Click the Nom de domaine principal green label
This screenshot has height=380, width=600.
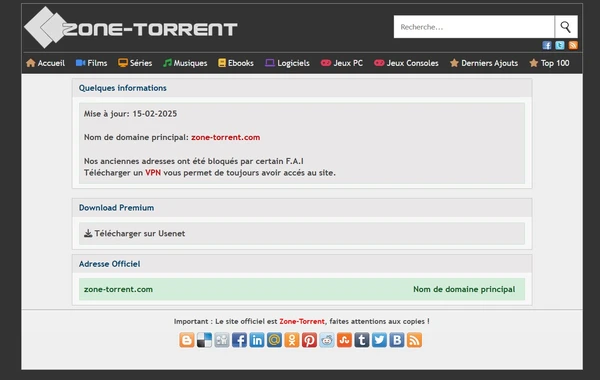click(464, 289)
